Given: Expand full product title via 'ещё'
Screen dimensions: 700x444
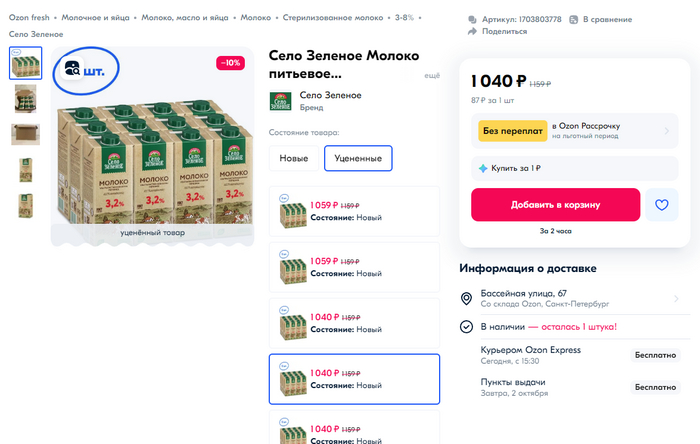Looking at the screenshot, I should tap(432, 76).
